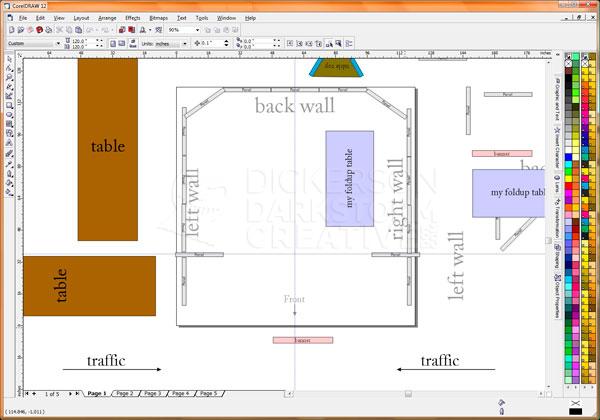Open the Arrange menu
The width and height of the screenshot is (600, 420).
(107, 18)
